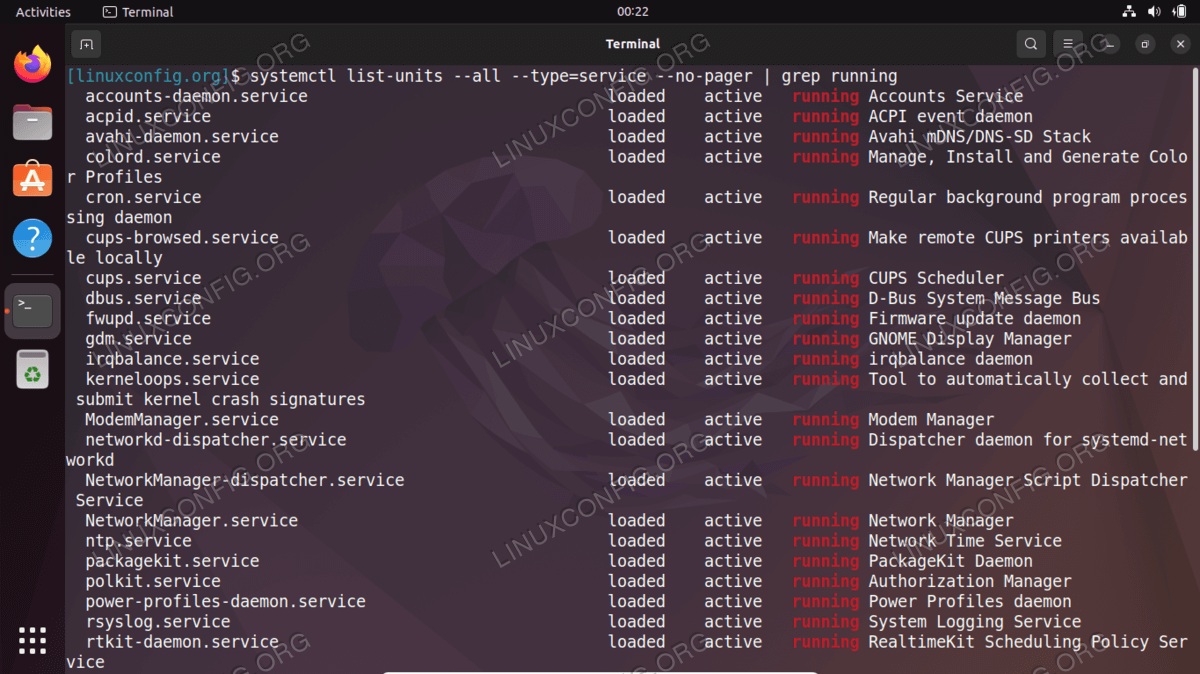1200x674 pixels.
Task: Click the wired network status icon
Action: click(x=1129, y=12)
